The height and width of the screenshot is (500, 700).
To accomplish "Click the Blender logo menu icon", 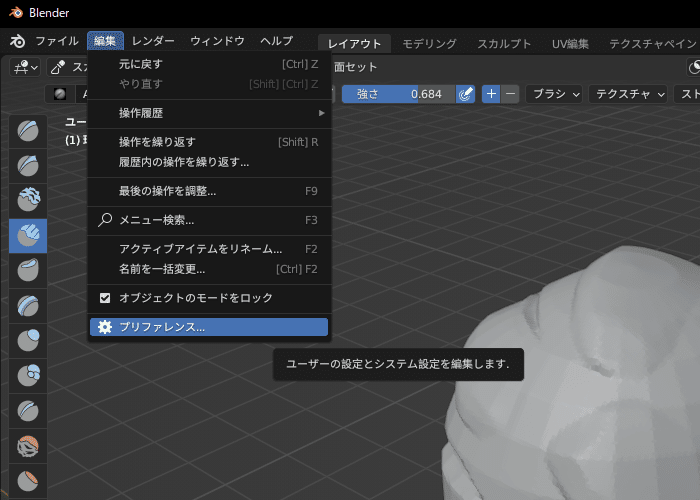I will (x=17, y=41).
